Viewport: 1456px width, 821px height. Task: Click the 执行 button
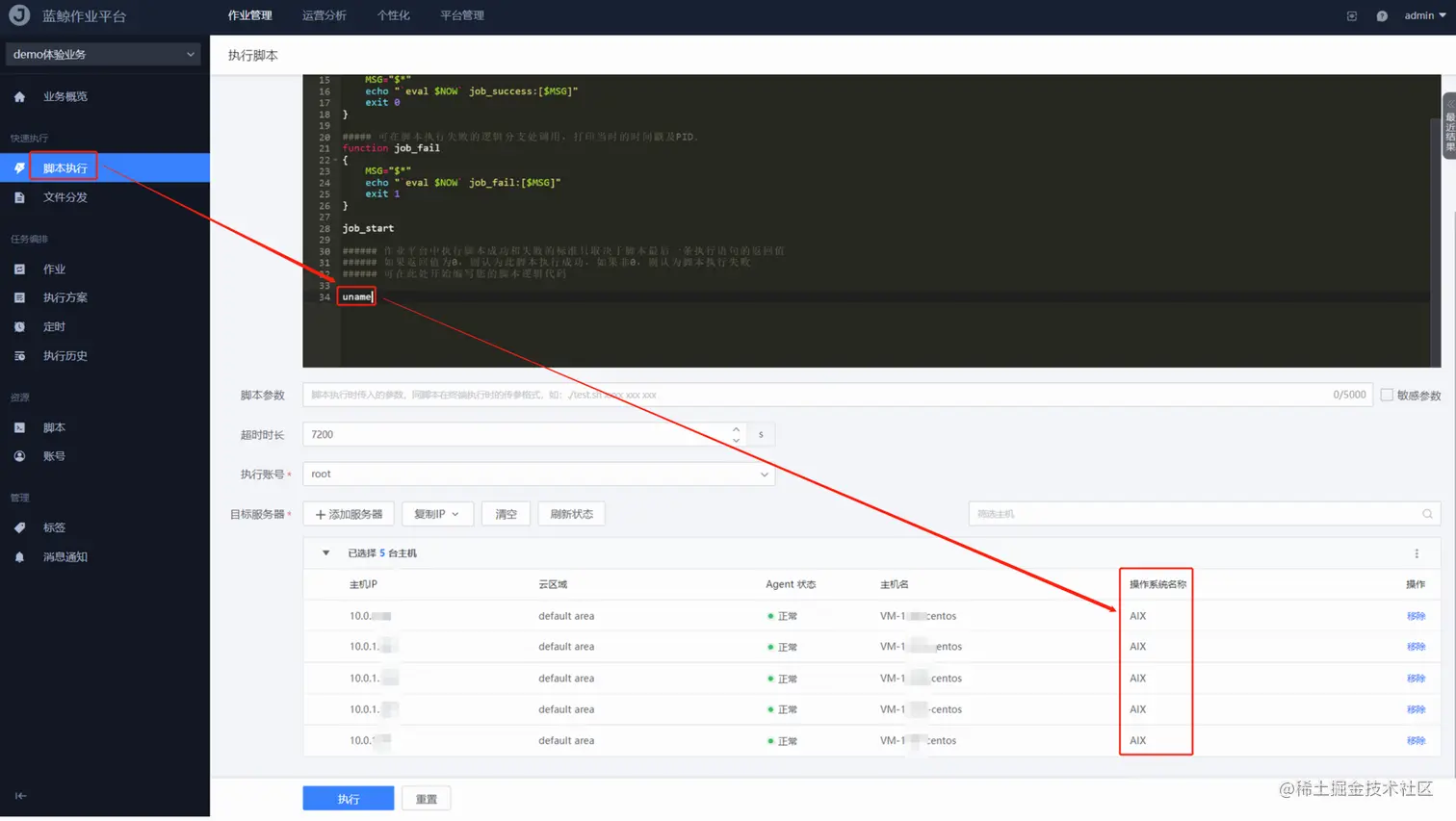[x=348, y=799]
